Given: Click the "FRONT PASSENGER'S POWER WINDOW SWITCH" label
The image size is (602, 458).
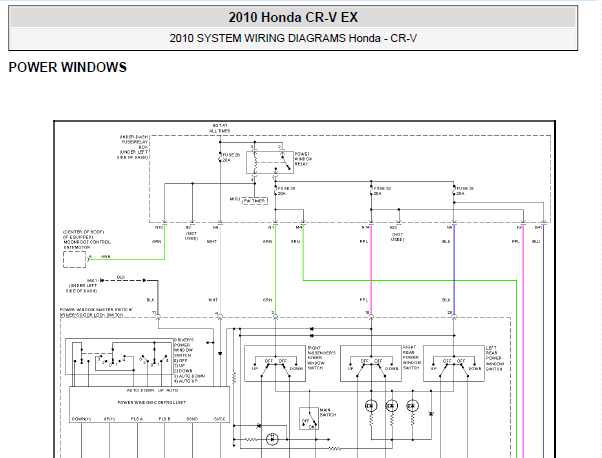Looking at the screenshot, I should [321, 357].
